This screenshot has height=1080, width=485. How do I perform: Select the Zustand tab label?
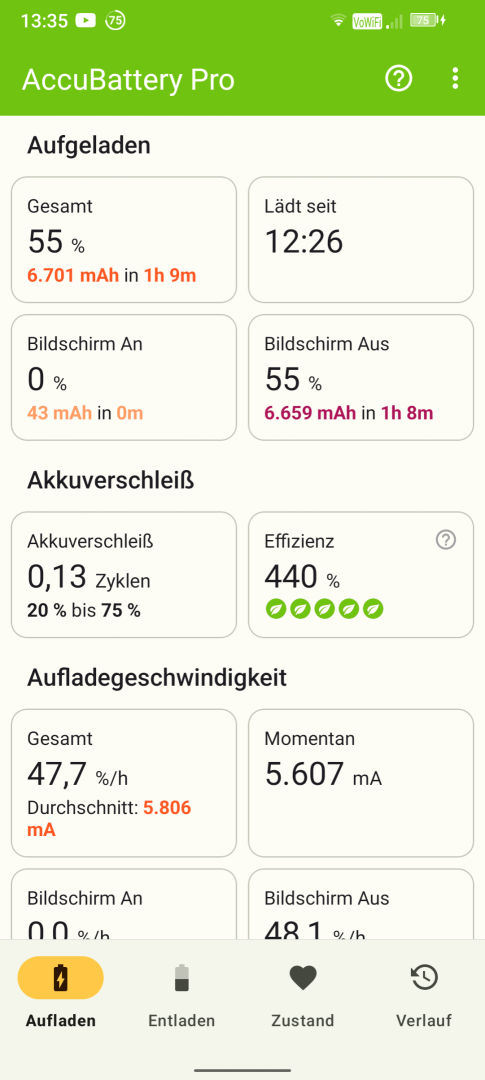pos(302,1021)
